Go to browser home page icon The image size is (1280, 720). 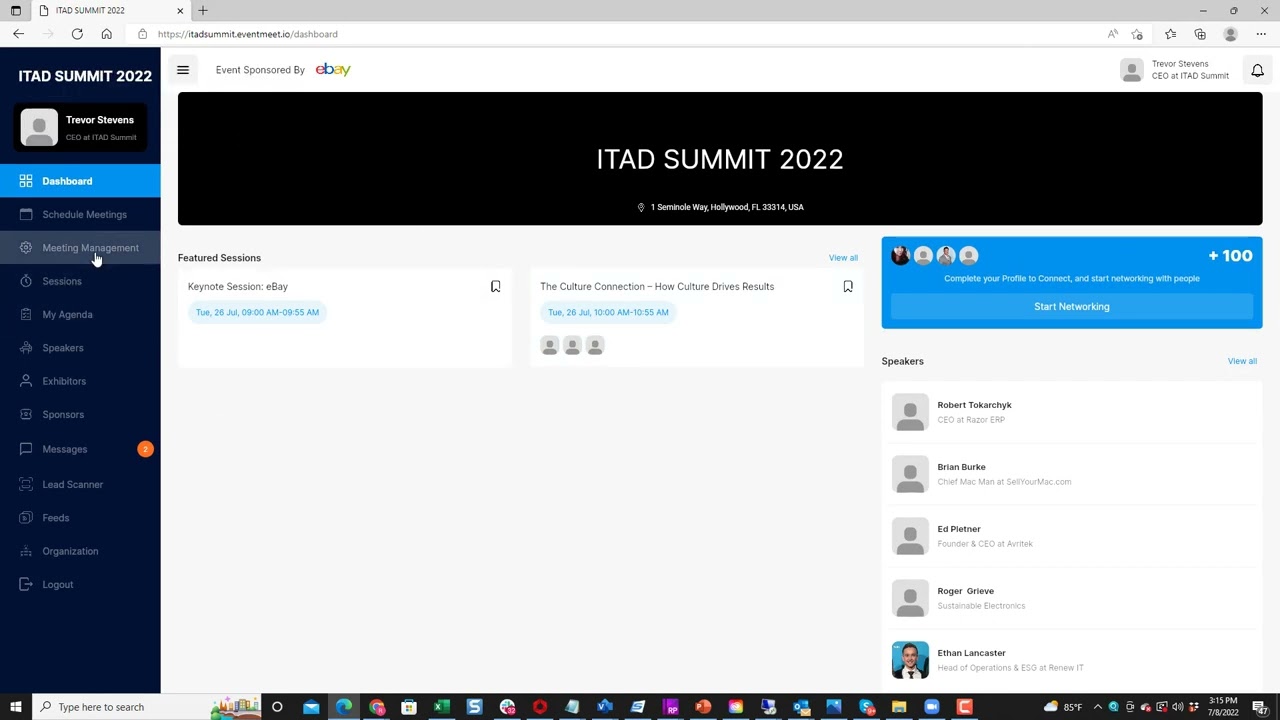tap(106, 34)
